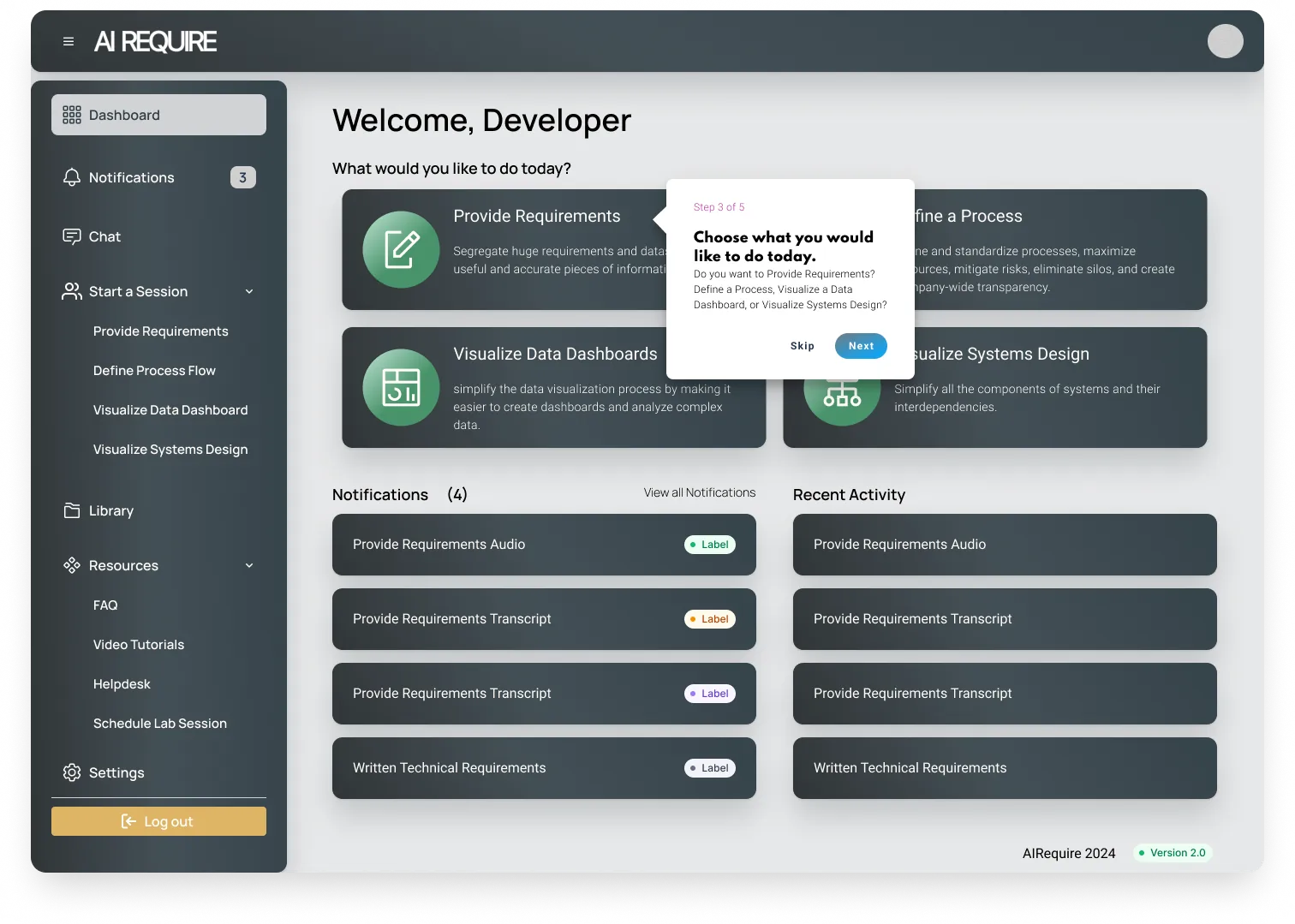Select Define Process Flow submenu item
This screenshot has width=1295, height=924.
point(154,371)
